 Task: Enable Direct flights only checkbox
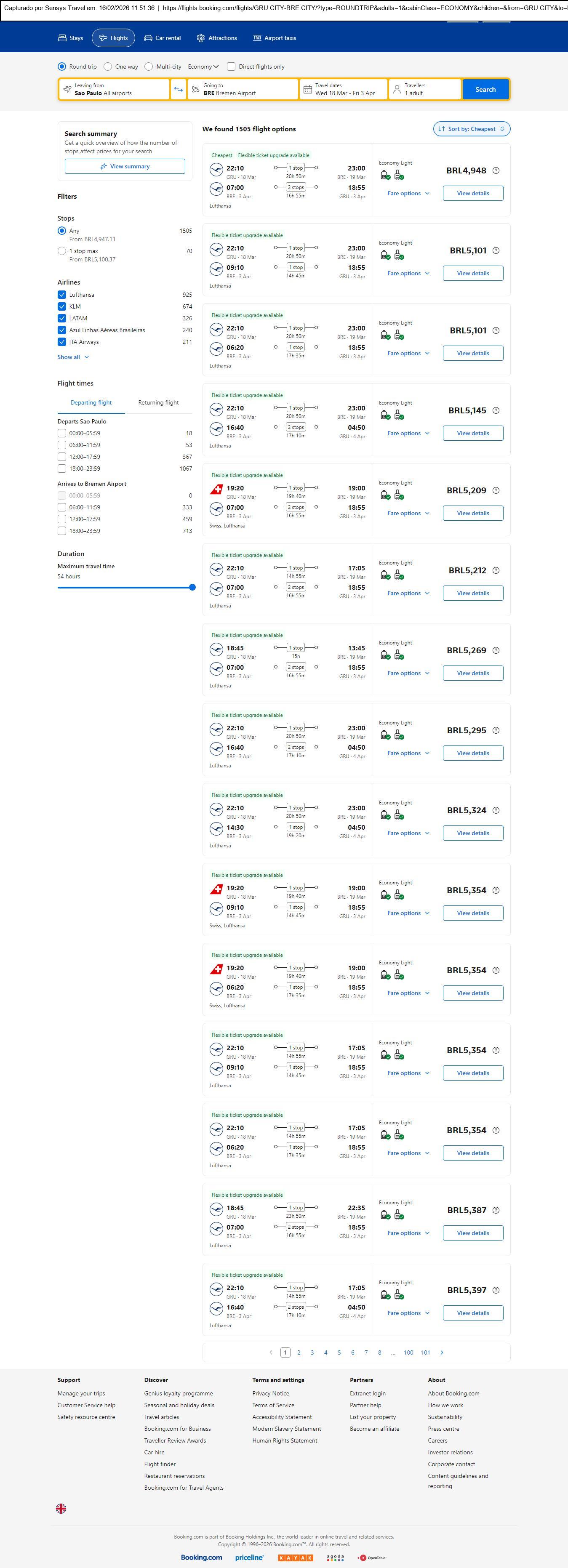(231, 67)
